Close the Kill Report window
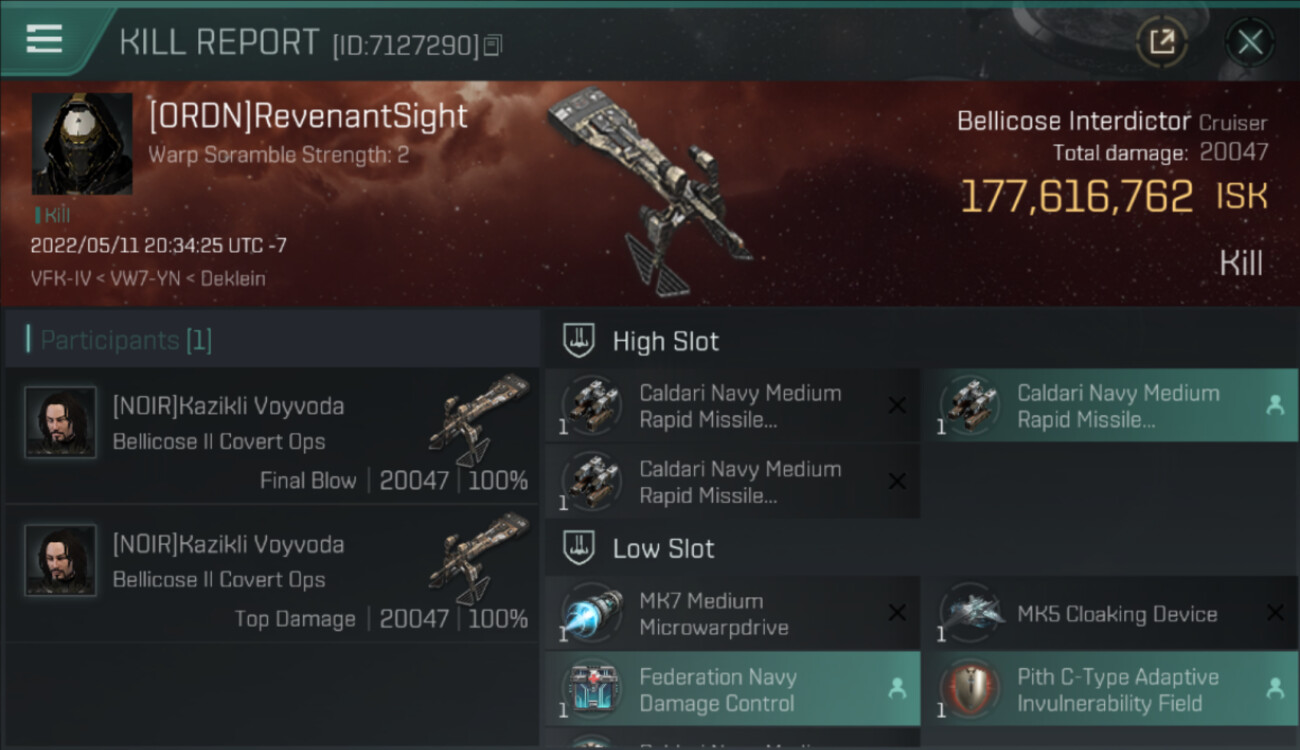This screenshot has height=750, width=1300. pyautogui.click(x=1250, y=42)
